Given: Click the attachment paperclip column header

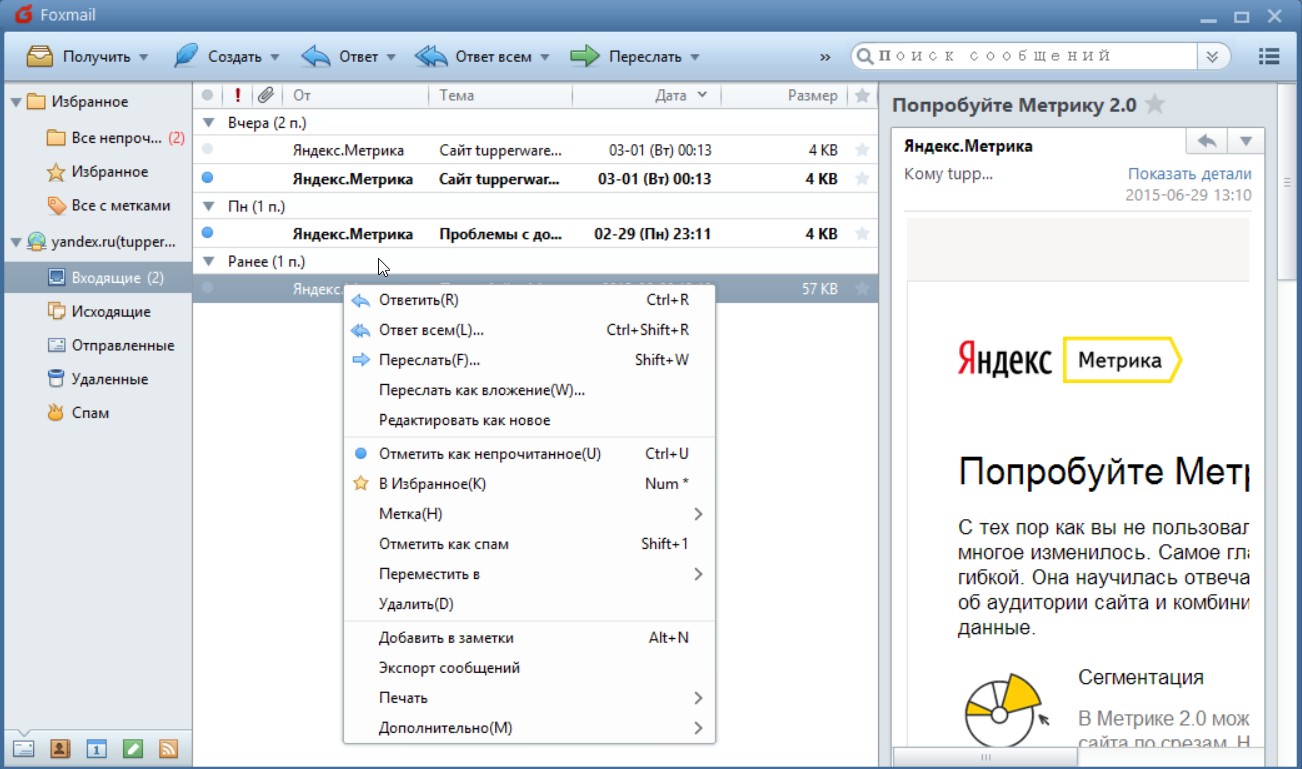Looking at the screenshot, I should point(265,96).
